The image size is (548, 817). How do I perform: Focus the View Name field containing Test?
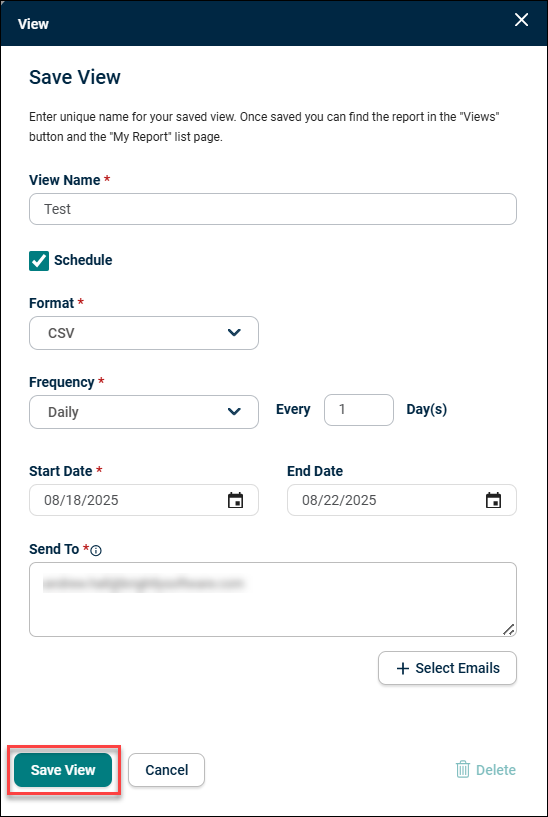[x=273, y=209]
